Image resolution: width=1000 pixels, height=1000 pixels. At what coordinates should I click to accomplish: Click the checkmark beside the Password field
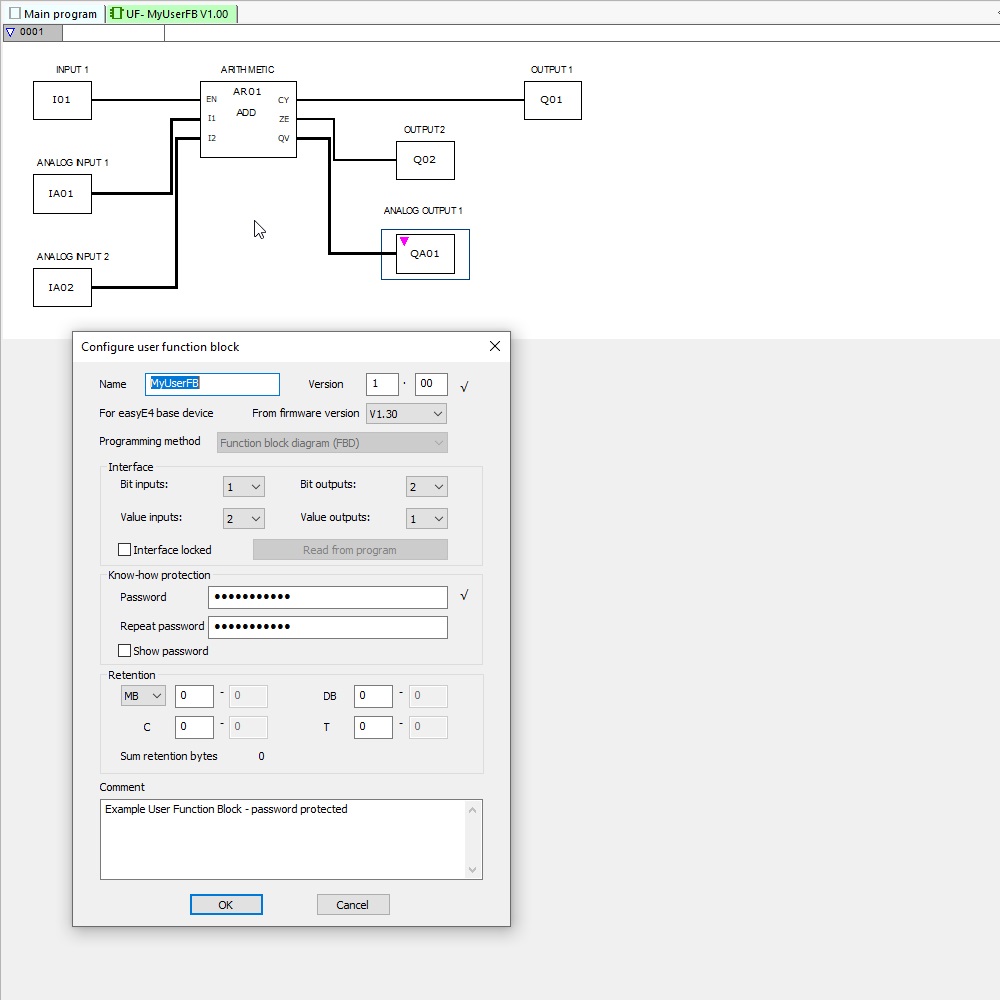tap(464, 595)
